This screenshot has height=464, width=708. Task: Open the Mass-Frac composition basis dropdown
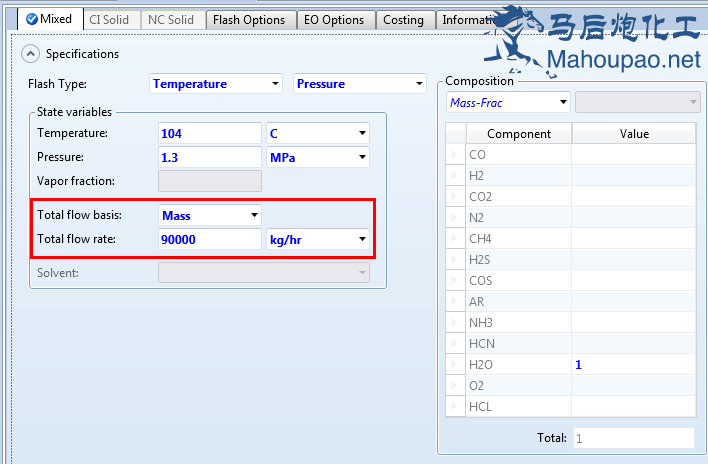point(508,101)
